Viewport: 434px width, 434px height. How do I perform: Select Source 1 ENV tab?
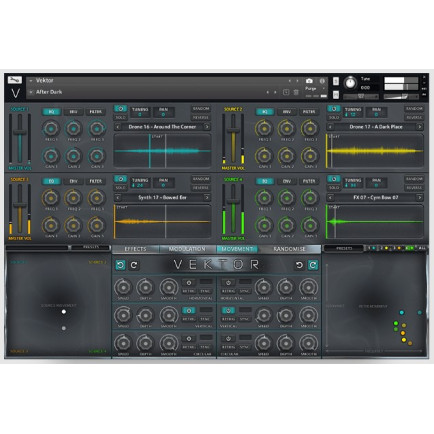click(x=73, y=112)
